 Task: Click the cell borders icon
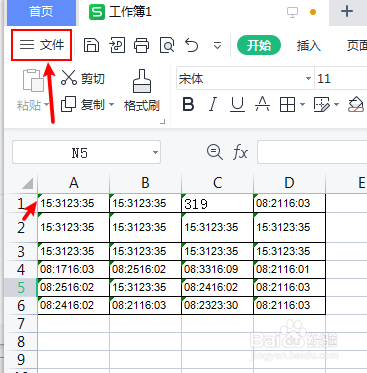[x=287, y=105]
